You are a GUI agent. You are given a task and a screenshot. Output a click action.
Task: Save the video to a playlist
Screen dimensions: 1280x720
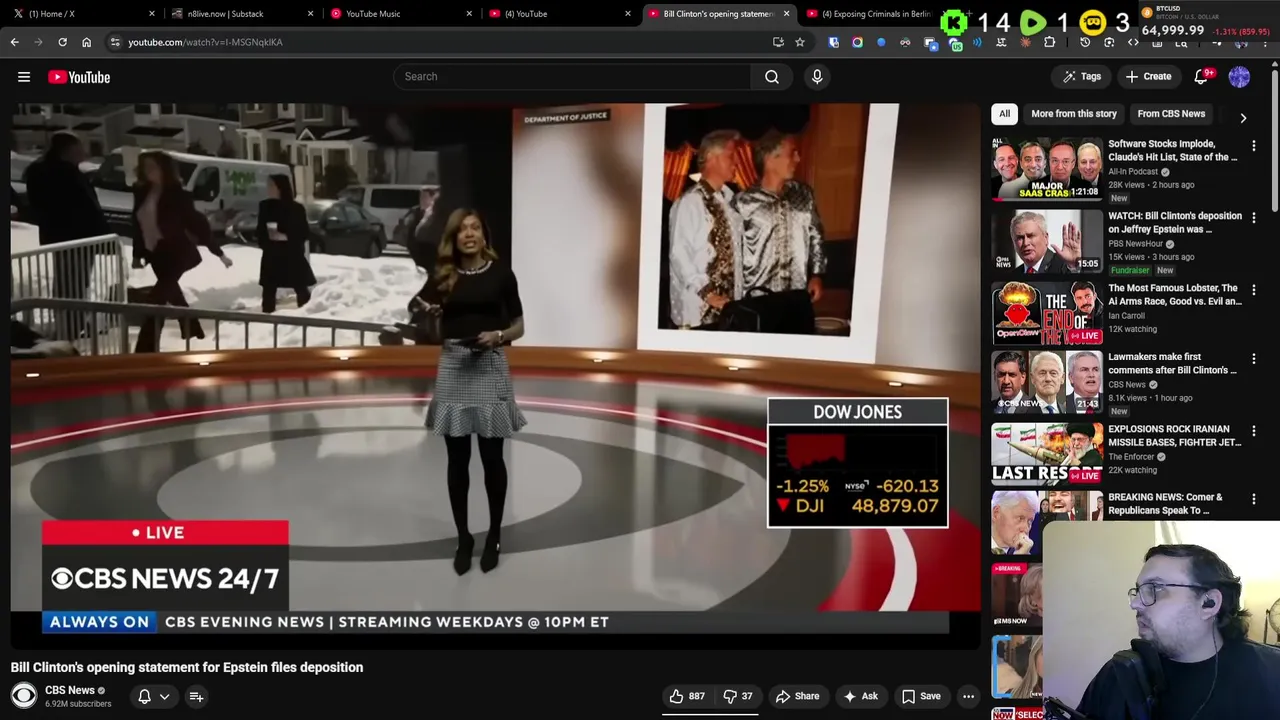click(921, 696)
